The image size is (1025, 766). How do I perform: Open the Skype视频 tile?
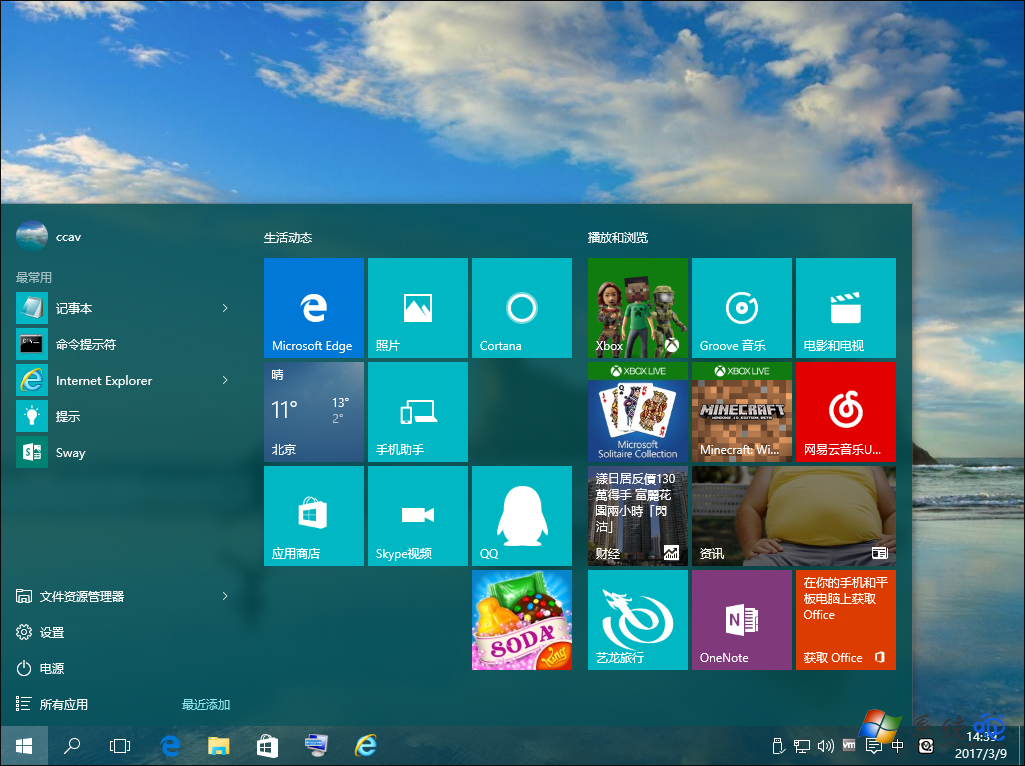tap(418, 516)
